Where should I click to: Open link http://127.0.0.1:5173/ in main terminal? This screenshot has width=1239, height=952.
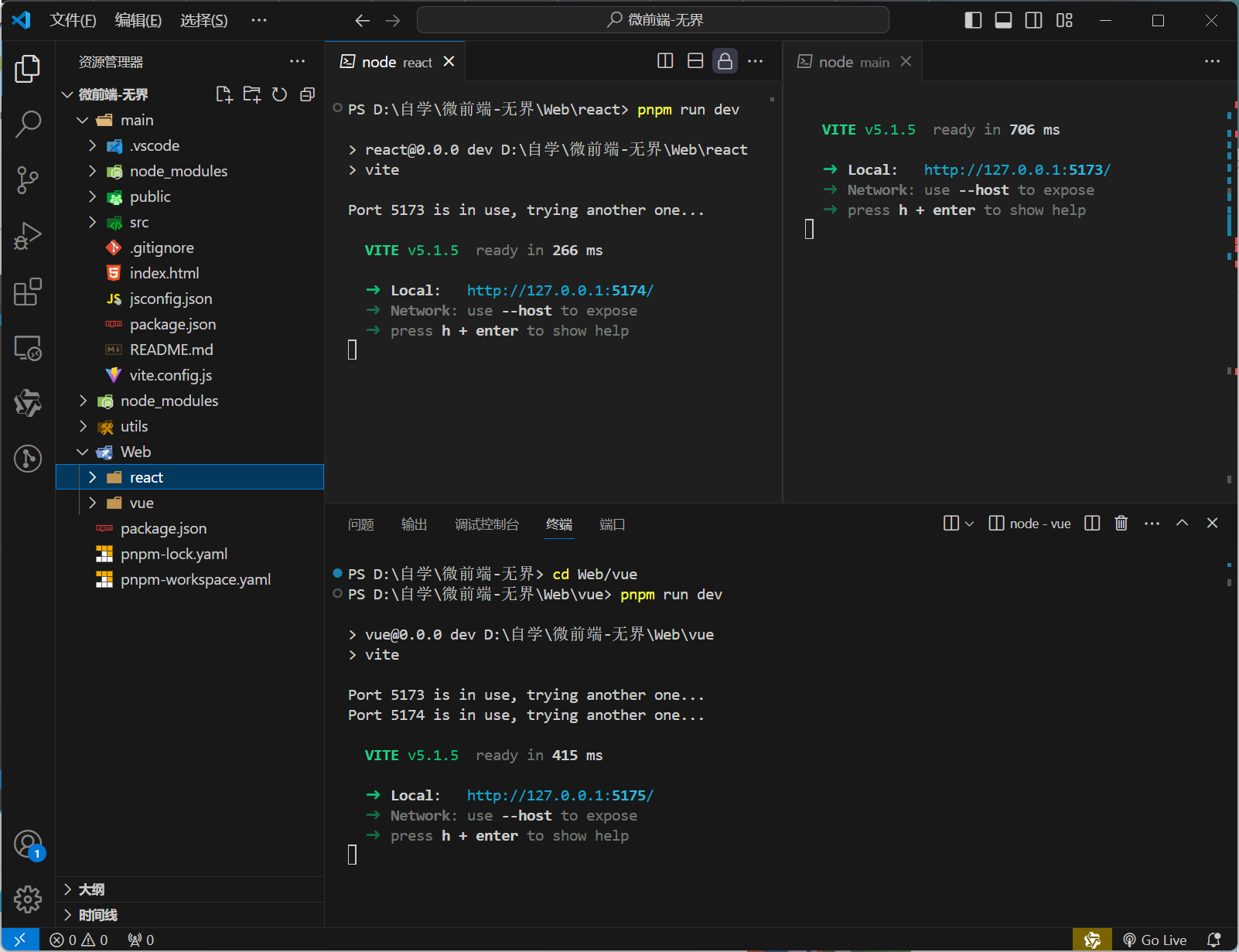(1017, 169)
